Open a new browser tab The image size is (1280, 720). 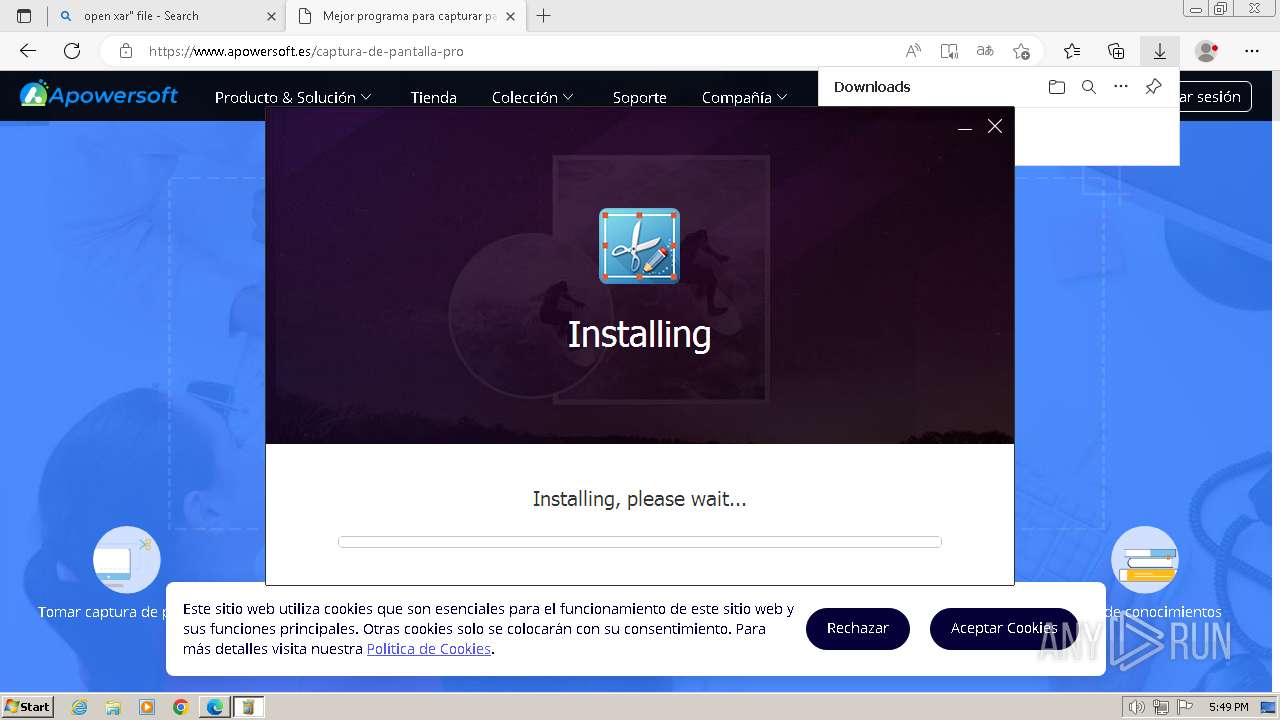tap(544, 16)
